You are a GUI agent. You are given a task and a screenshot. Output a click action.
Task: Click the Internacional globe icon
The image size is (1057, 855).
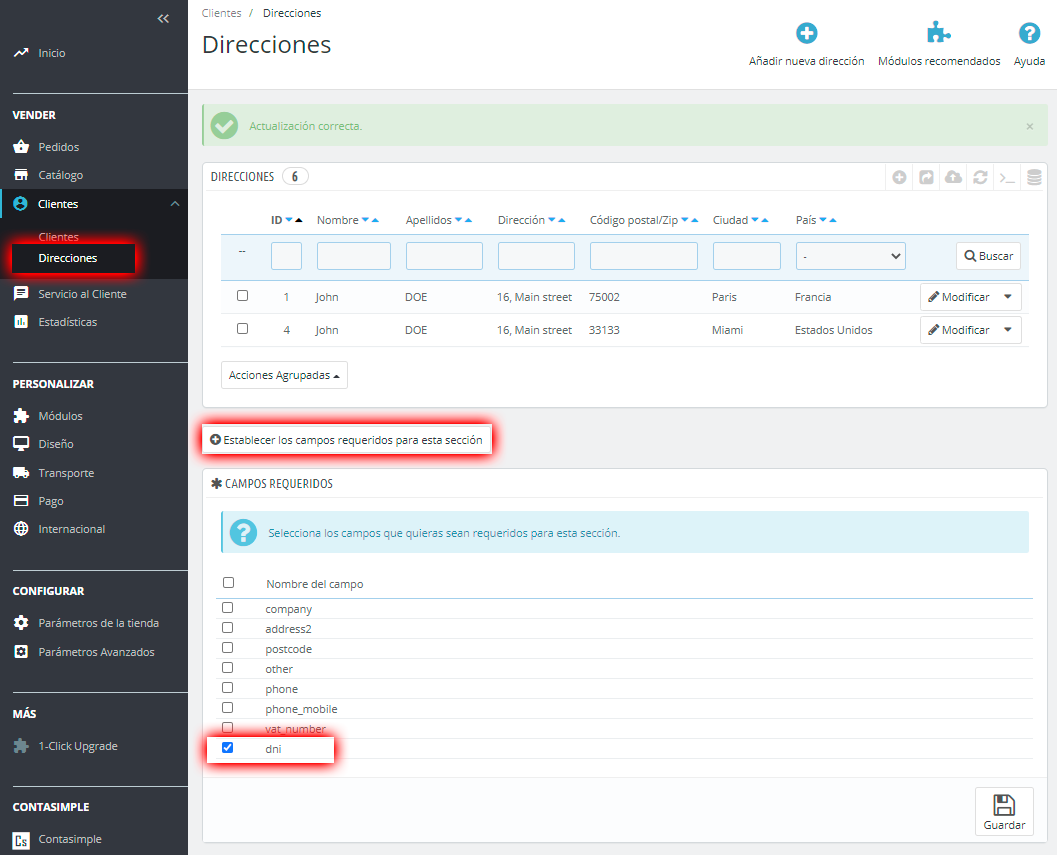21,529
